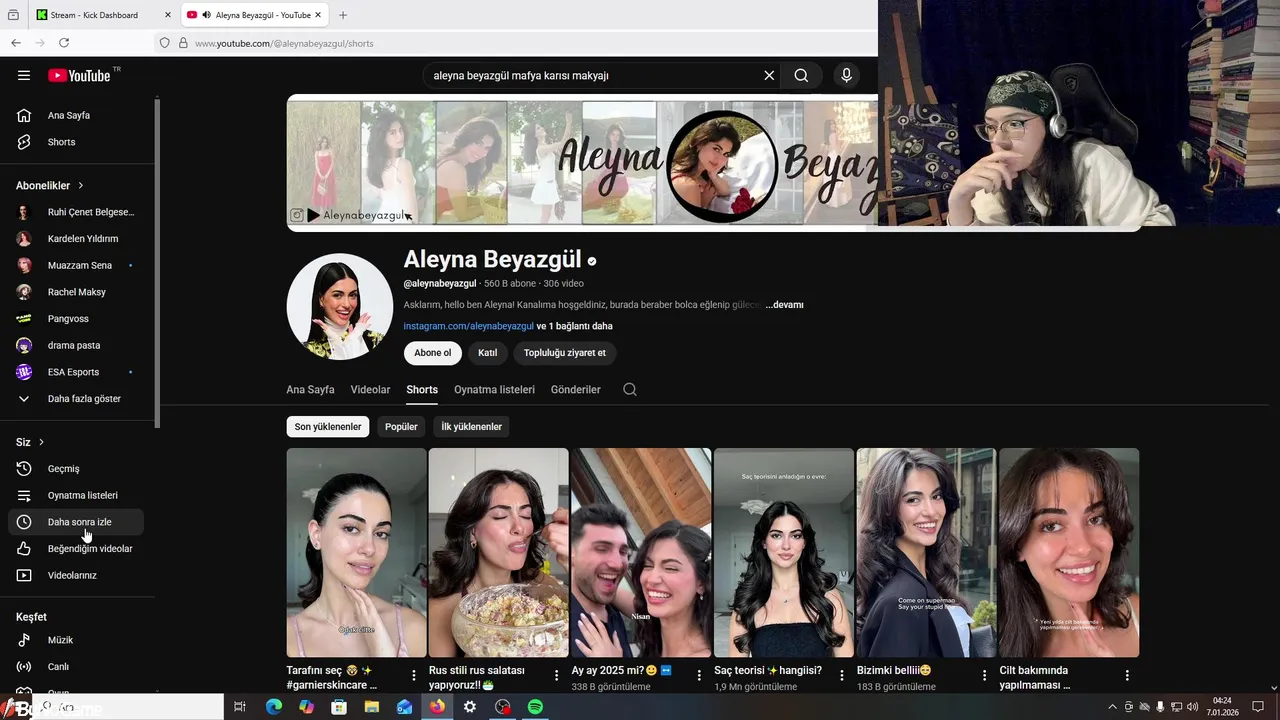Clear the search box text

click(769, 75)
